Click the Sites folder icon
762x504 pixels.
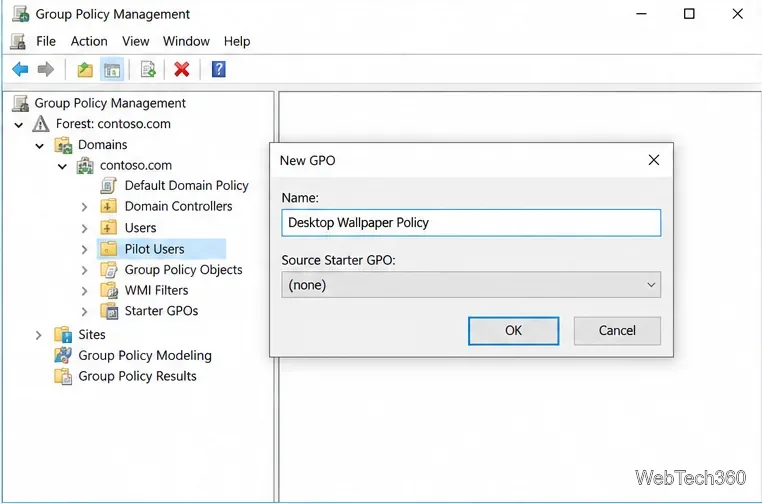[63, 334]
